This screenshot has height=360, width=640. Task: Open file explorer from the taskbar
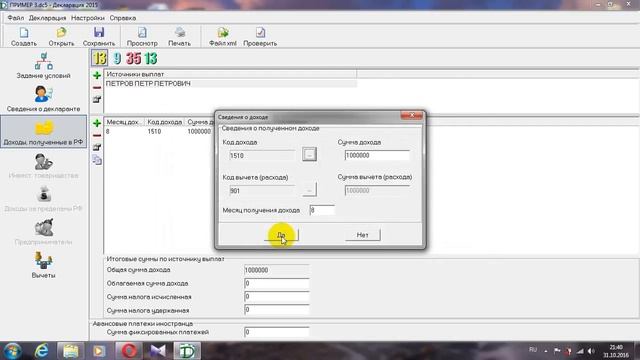(70, 351)
